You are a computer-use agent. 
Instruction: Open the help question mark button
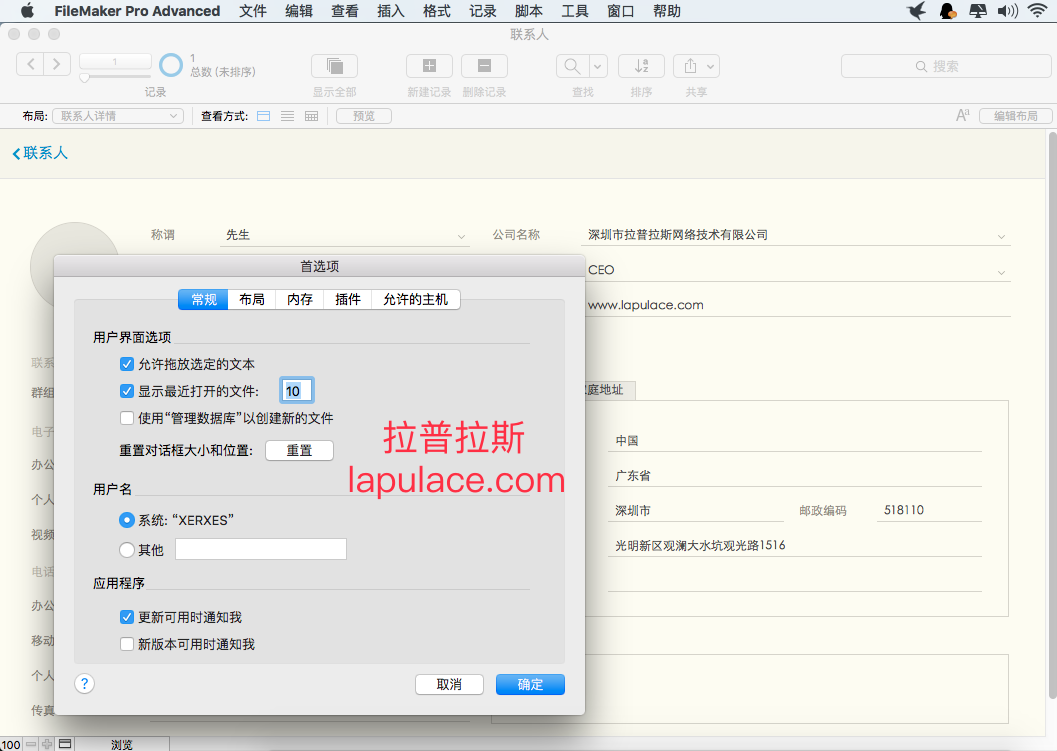click(x=84, y=684)
